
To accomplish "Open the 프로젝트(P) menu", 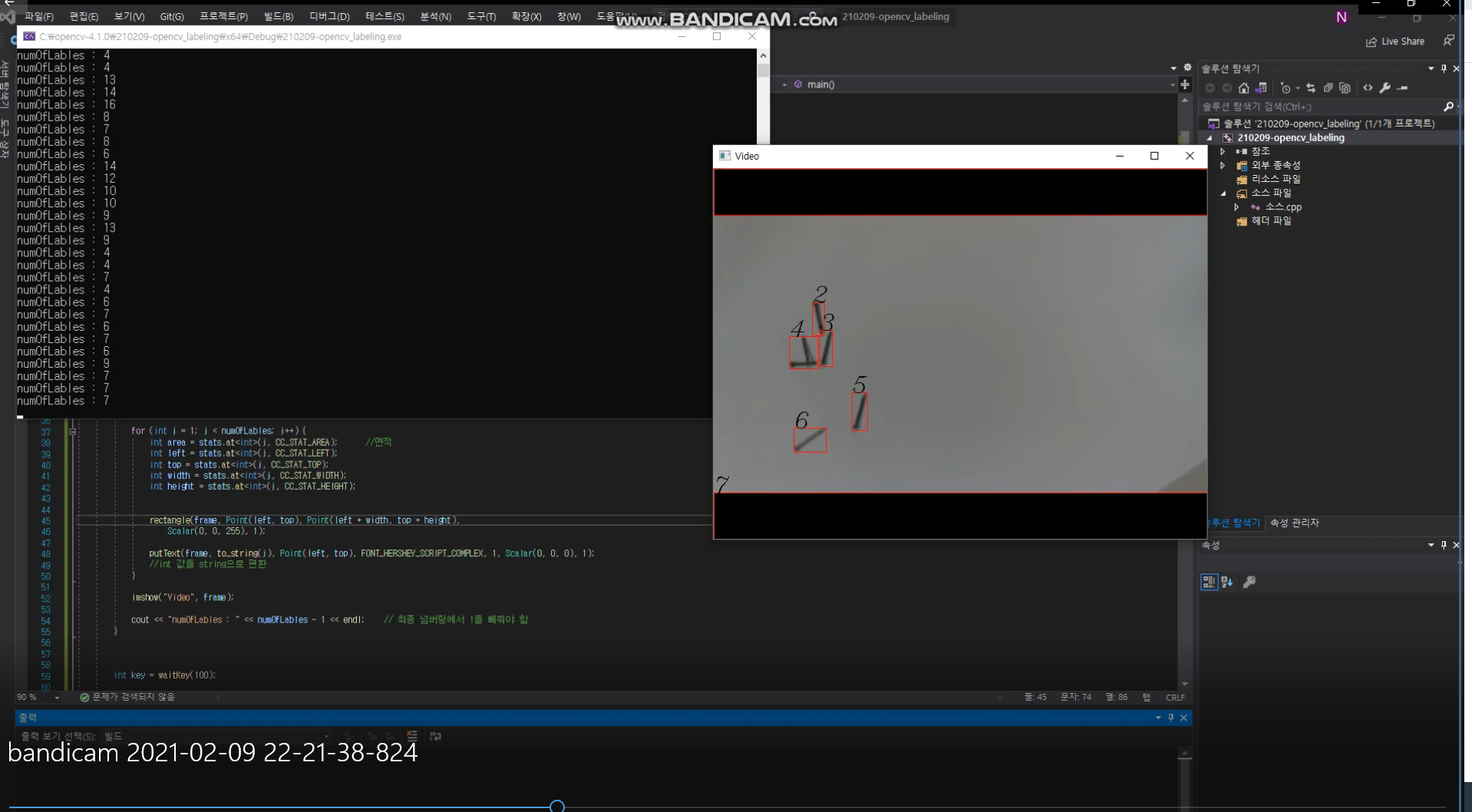I will click(x=223, y=16).
